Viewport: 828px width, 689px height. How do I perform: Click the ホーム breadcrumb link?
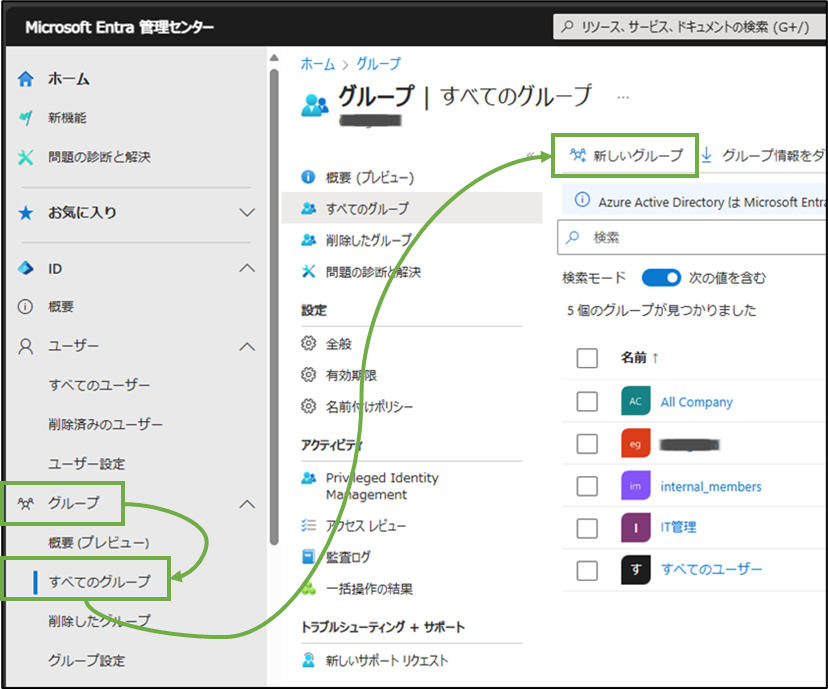point(318,64)
